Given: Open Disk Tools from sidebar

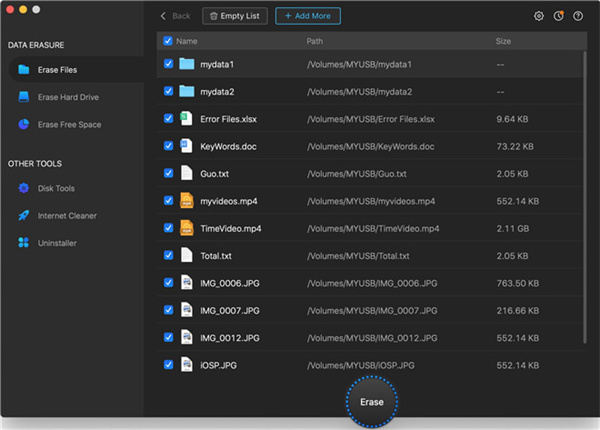Looking at the screenshot, I should tap(56, 188).
